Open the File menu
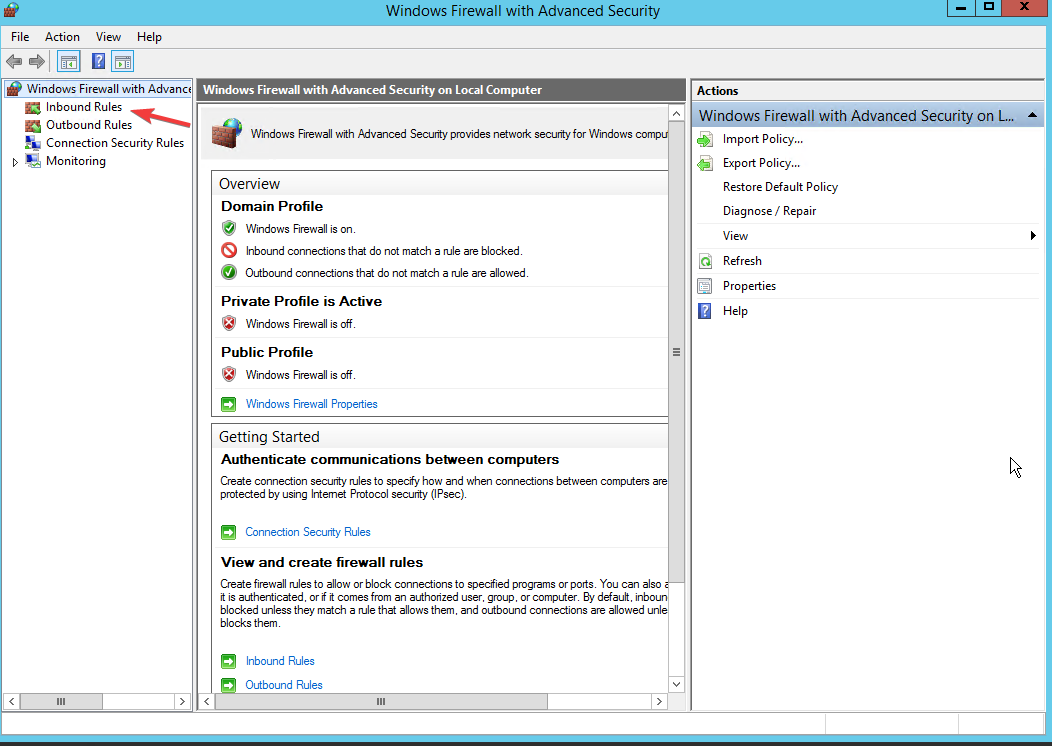Screen dimensions: 1052x746 point(20,37)
